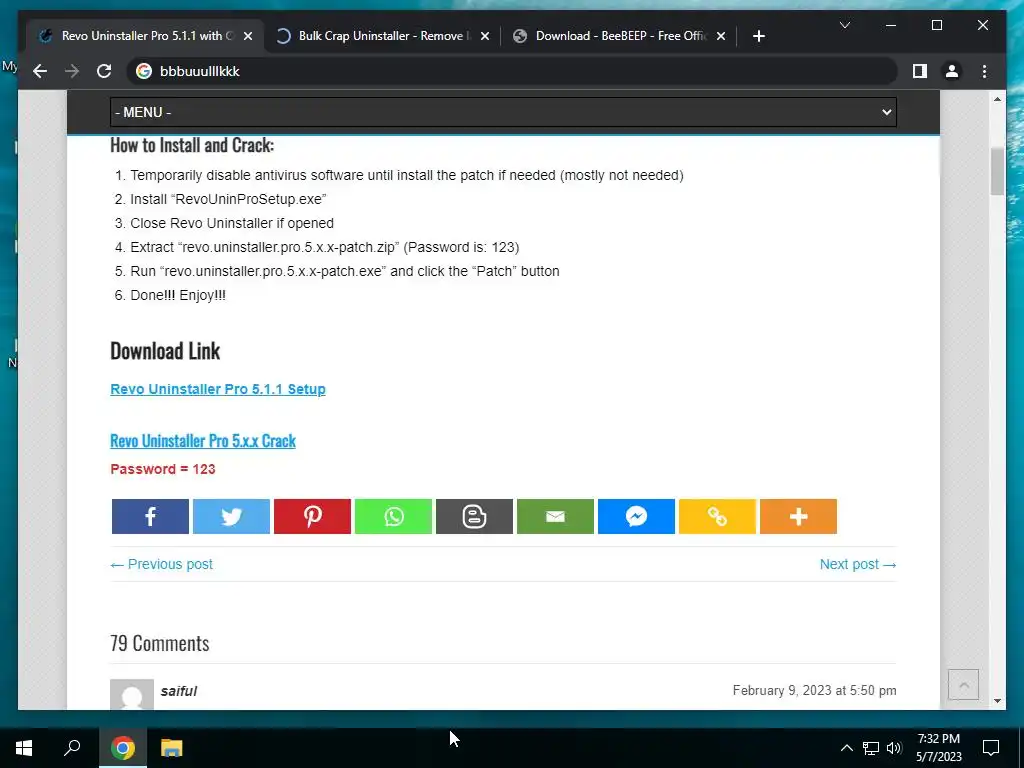Click the volume speaker tray icon
The image size is (1024, 768).
click(894, 748)
